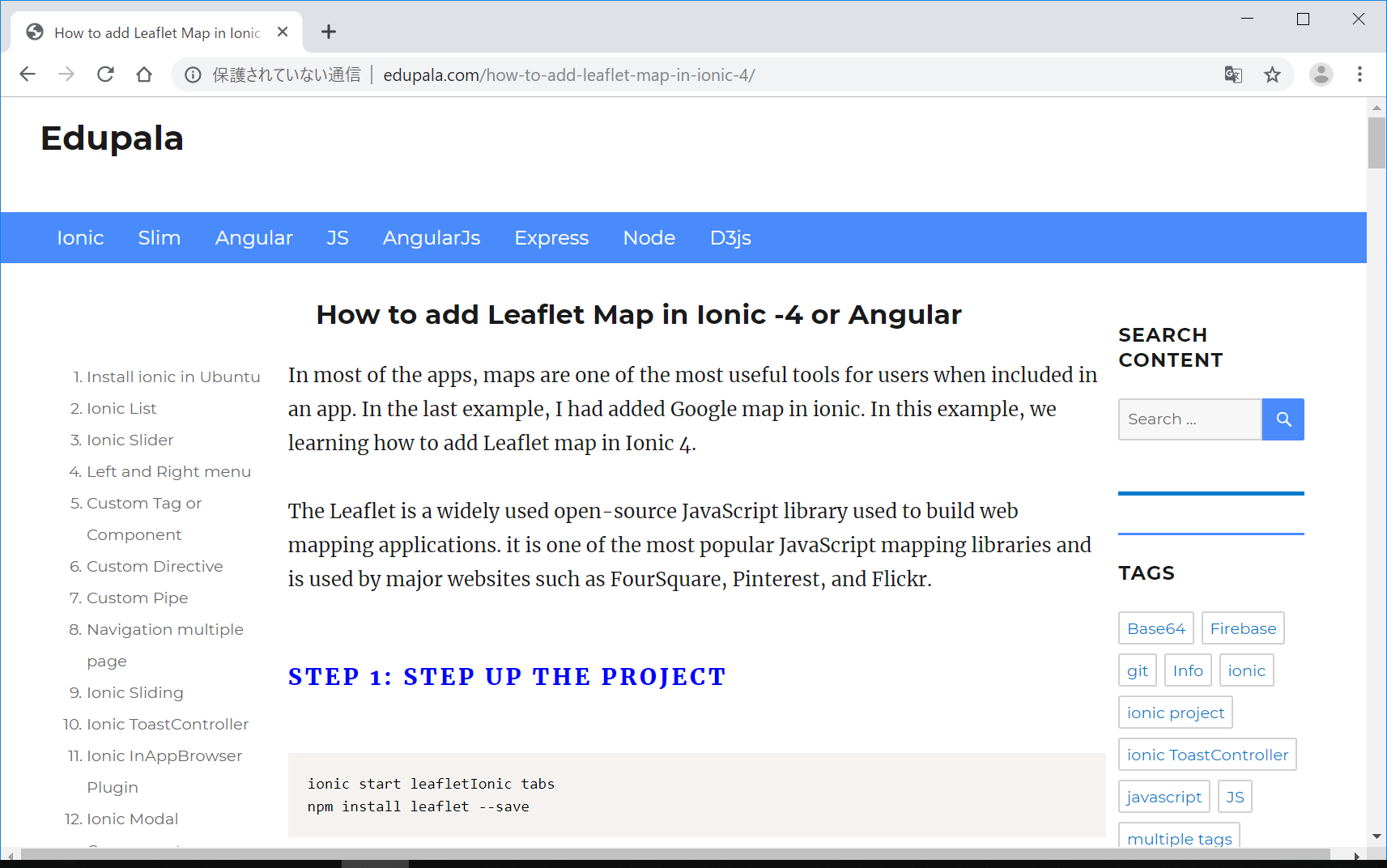The height and width of the screenshot is (868, 1387).
Task: Open the user profile avatar
Action: point(1321,74)
